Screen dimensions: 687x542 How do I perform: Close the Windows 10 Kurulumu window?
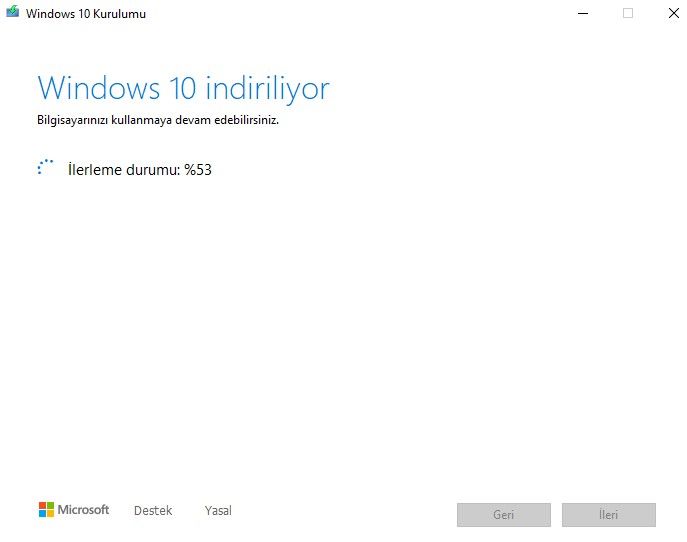click(673, 14)
